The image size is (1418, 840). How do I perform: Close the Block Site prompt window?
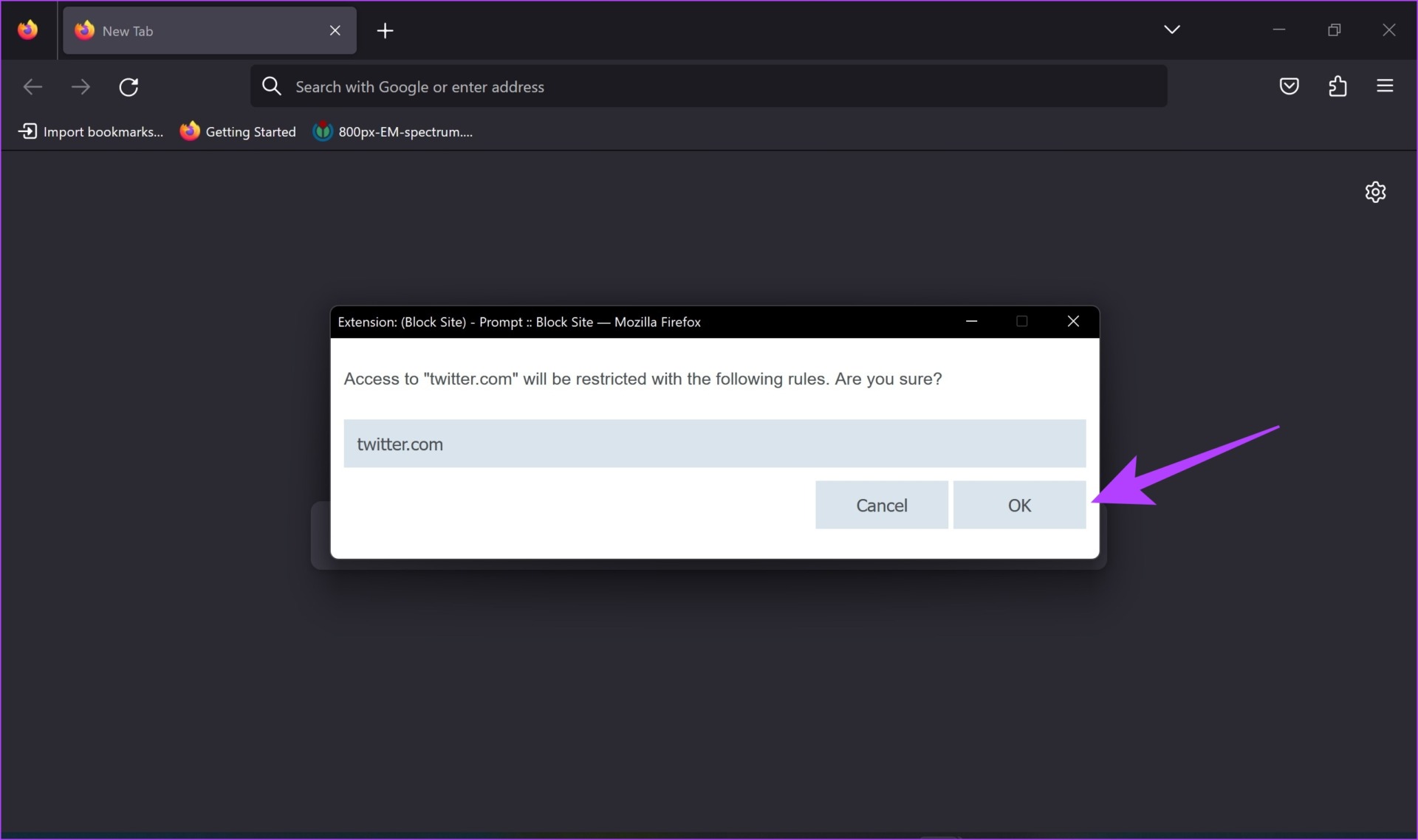point(1073,321)
